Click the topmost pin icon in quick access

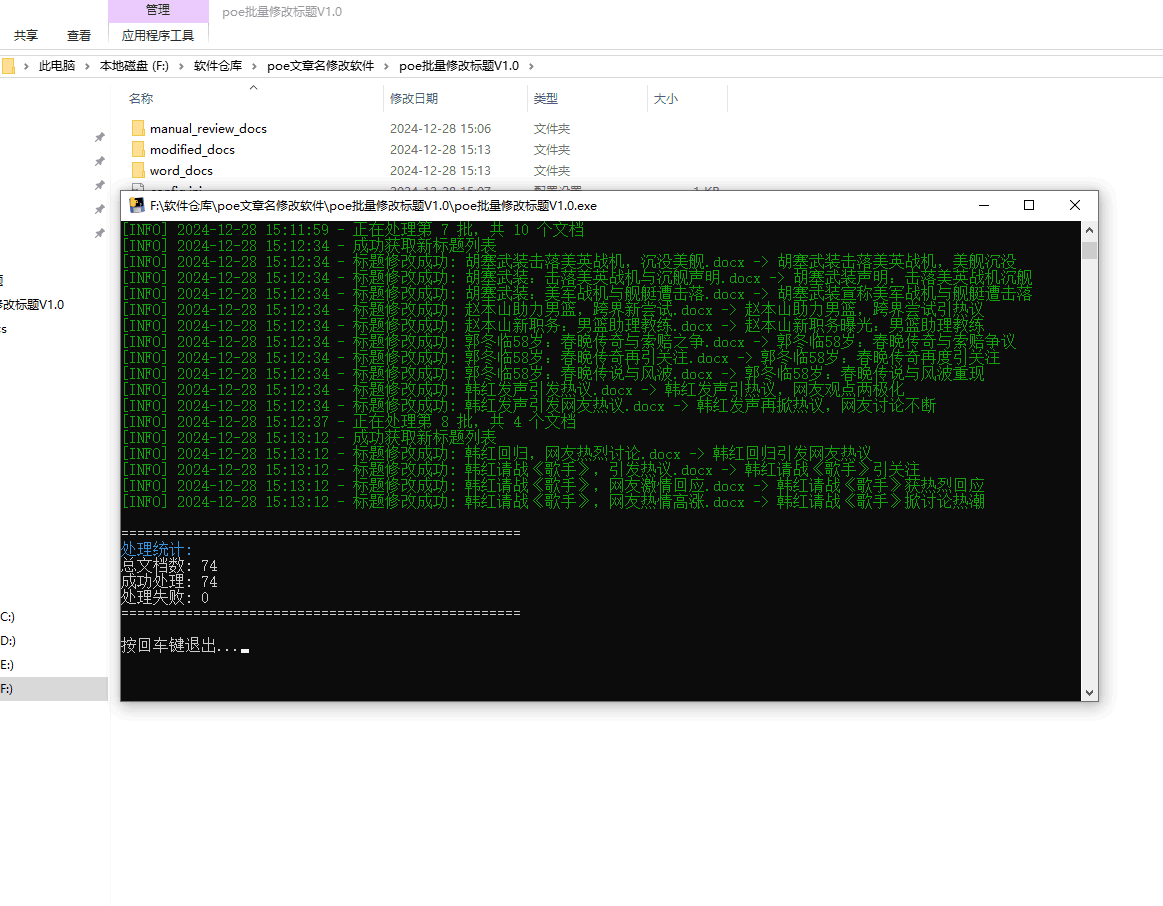(99, 137)
